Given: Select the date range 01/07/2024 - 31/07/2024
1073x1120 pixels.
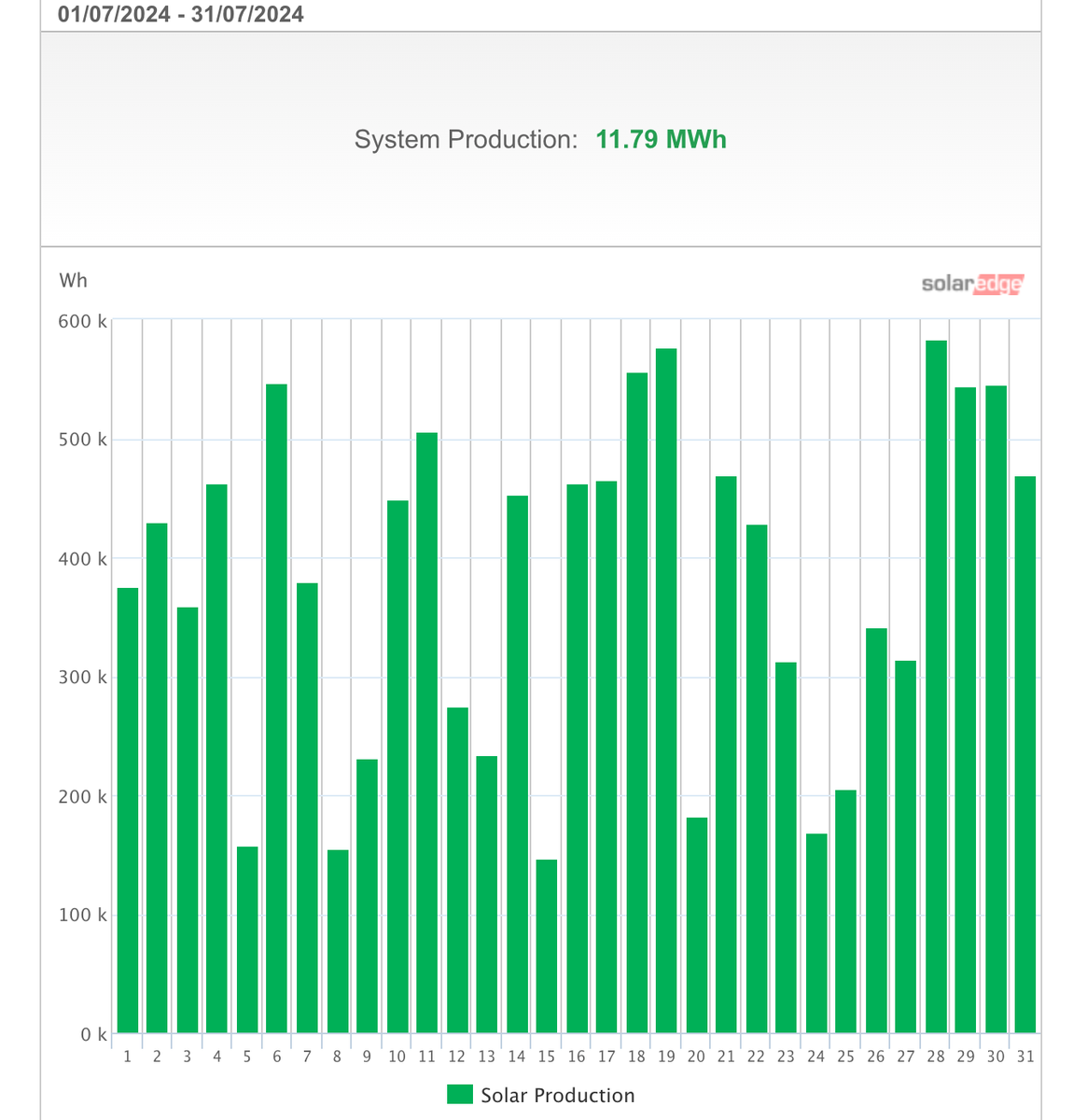Looking at the screenshot, I should [x=180, y=14].
